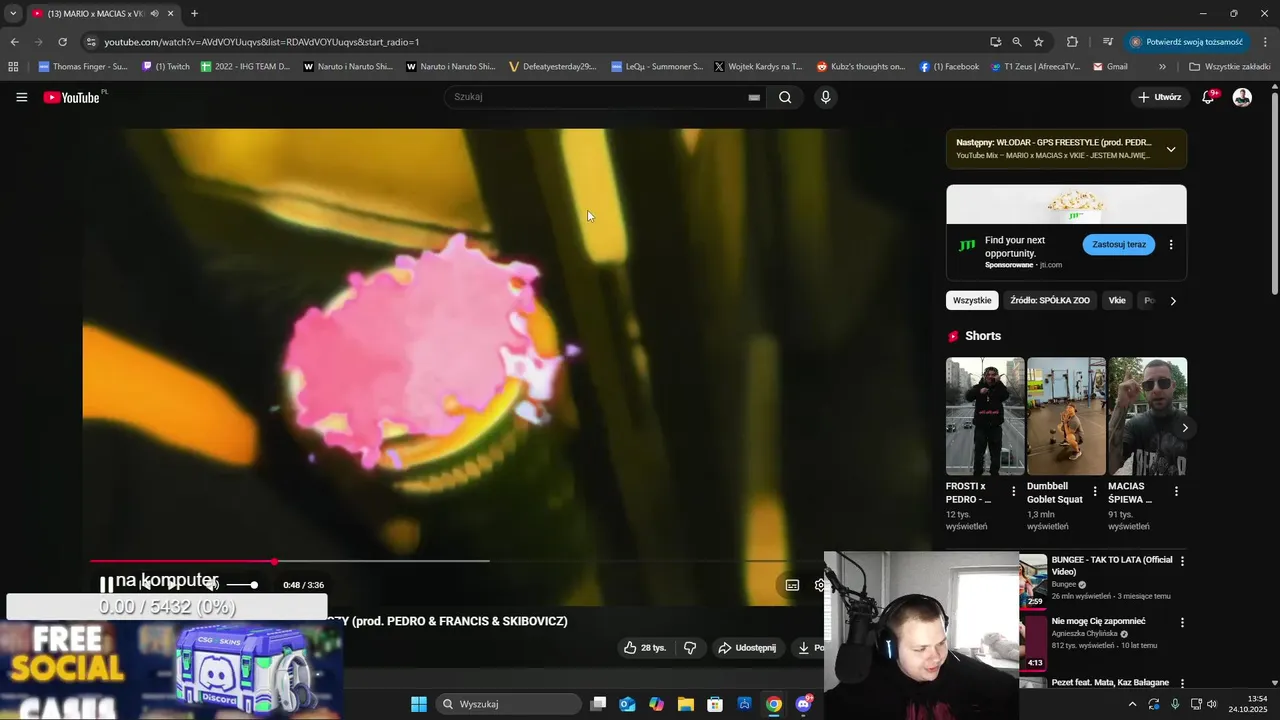Click the Utwórz create button
Image resolution: width=1280 pixels, height=720 pixels.
point(1160,97)
